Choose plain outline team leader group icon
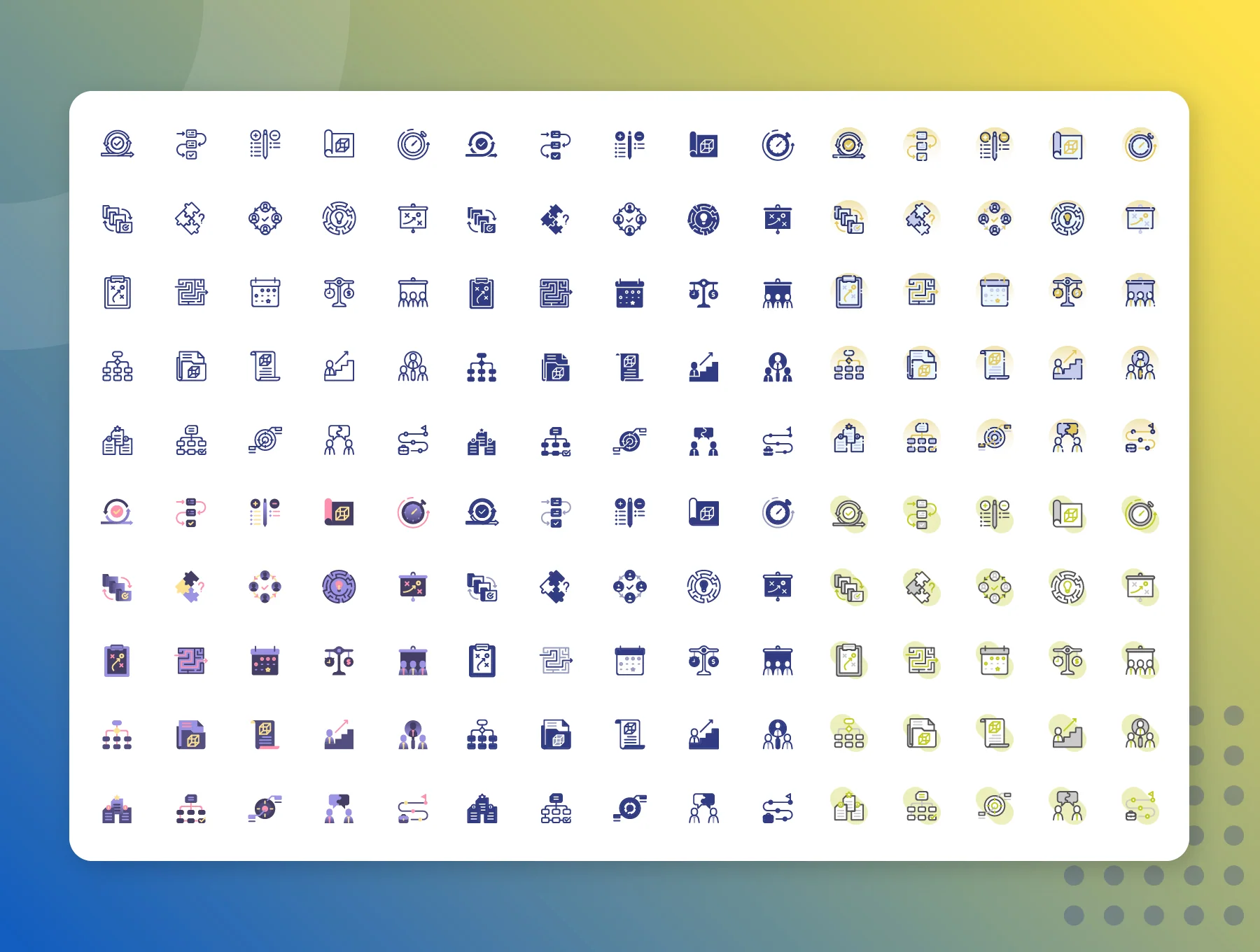The image size is (1260, 952). point(413,366)
